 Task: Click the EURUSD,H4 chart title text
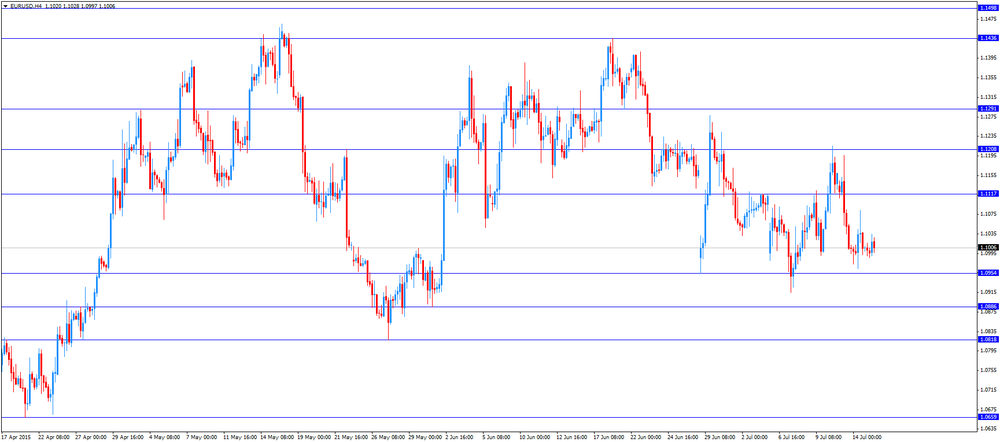[24, 4]
